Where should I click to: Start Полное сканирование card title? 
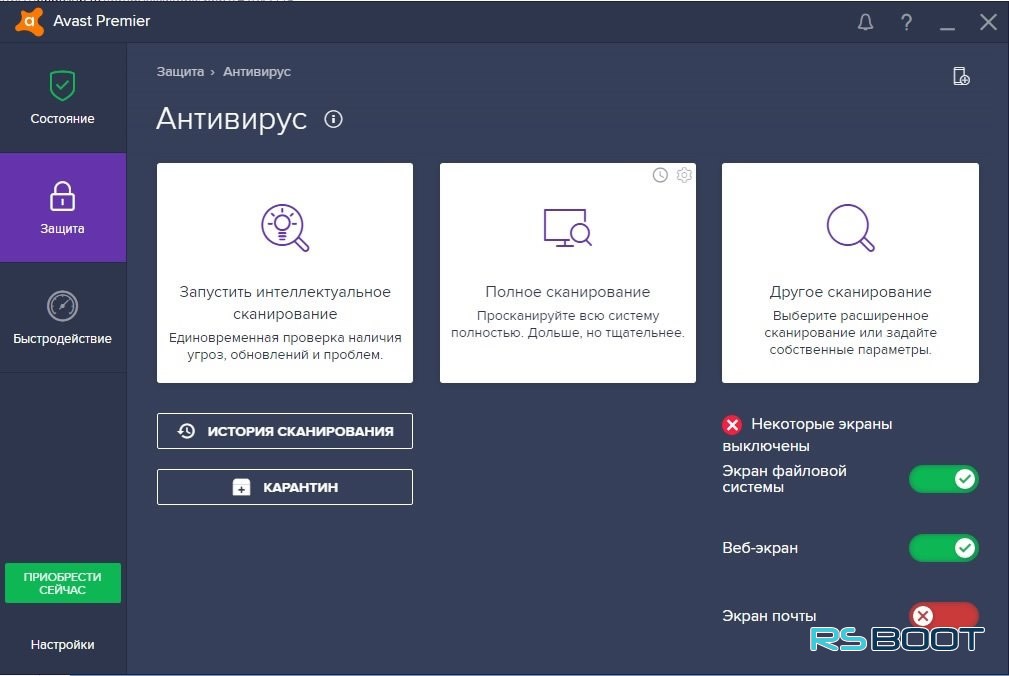568,292
